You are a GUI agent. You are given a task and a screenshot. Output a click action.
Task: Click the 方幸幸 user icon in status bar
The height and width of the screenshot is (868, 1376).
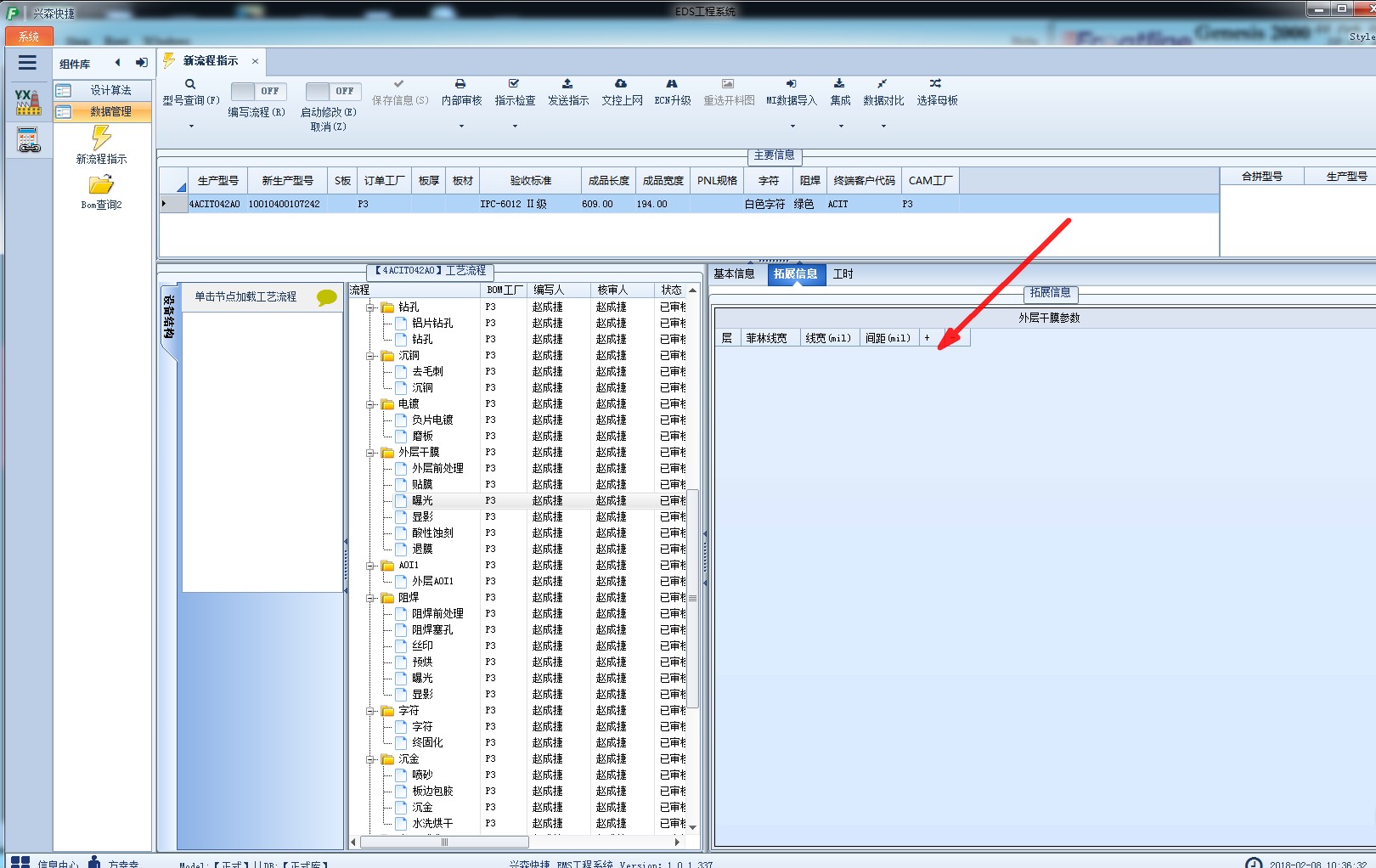pyautogui.click(x=94, y=862)
